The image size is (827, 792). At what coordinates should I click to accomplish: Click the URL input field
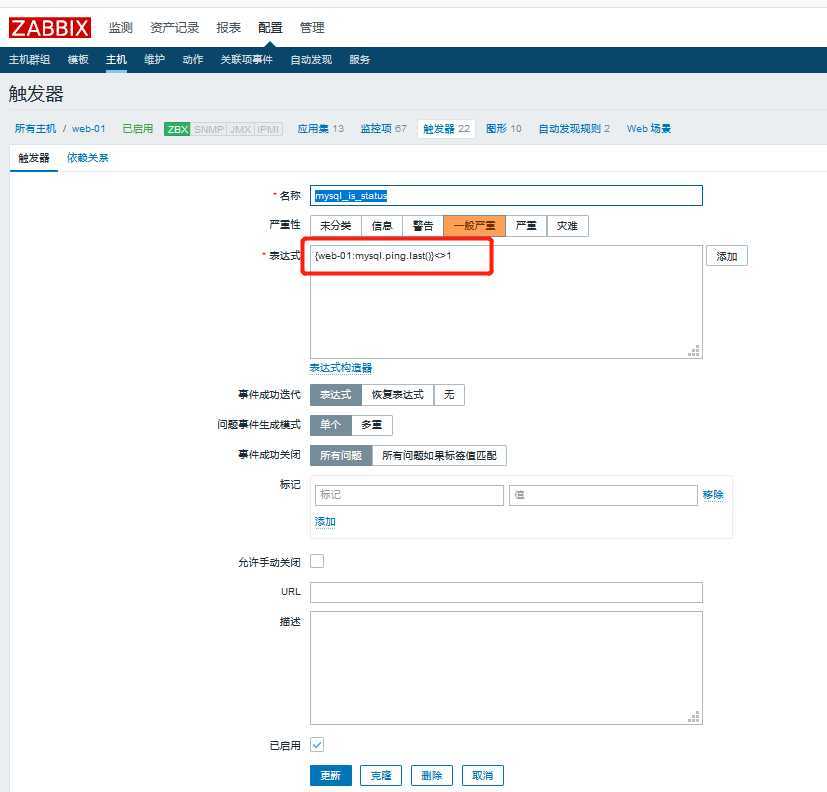[506, 593]
